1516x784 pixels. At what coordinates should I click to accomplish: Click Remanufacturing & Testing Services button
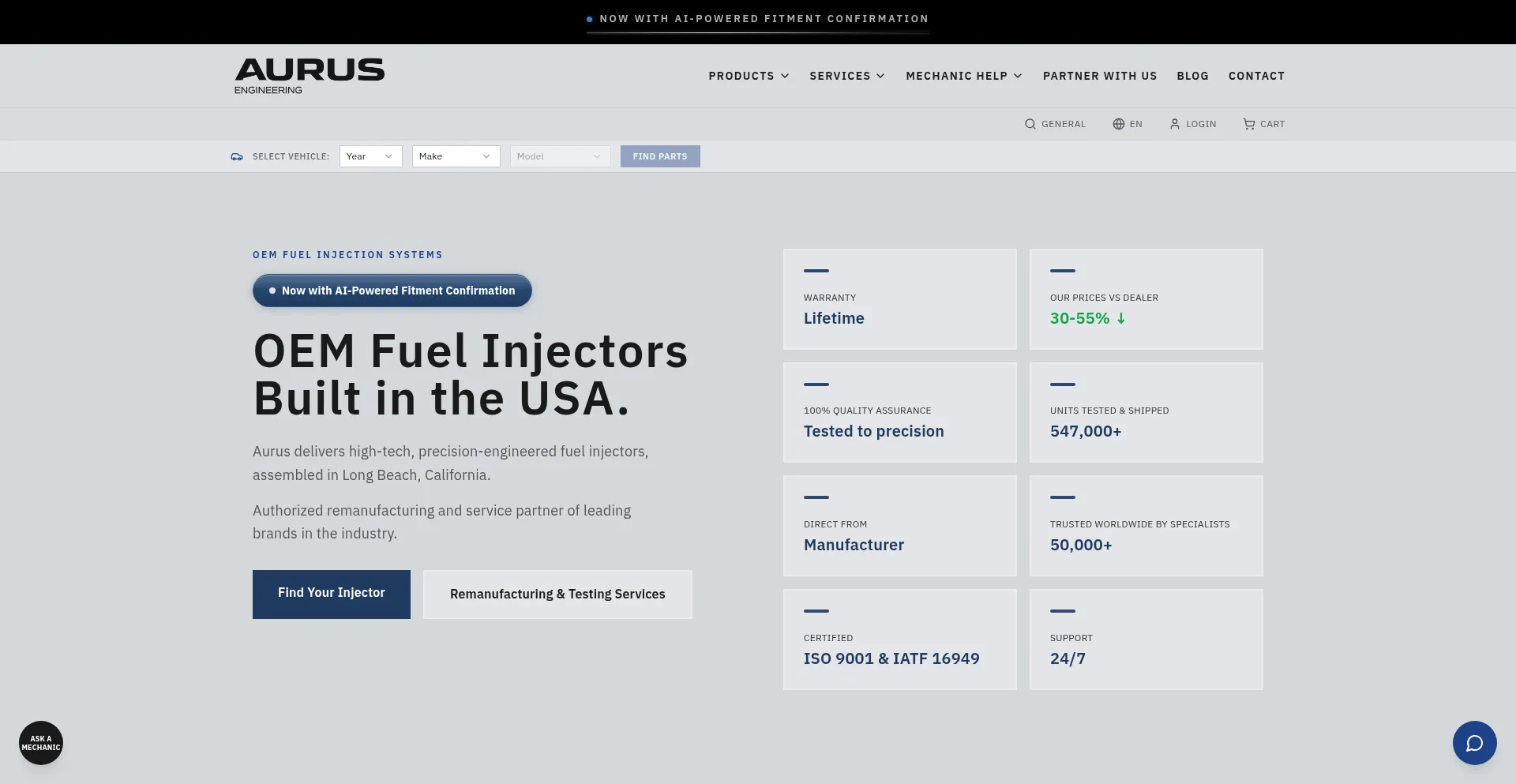[557, 595]
